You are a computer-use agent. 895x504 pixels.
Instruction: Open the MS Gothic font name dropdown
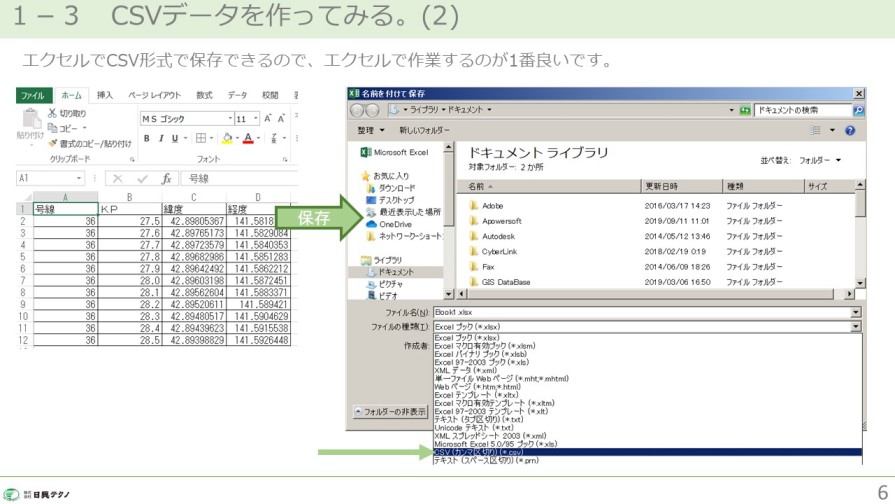click(x=229, y=119)
